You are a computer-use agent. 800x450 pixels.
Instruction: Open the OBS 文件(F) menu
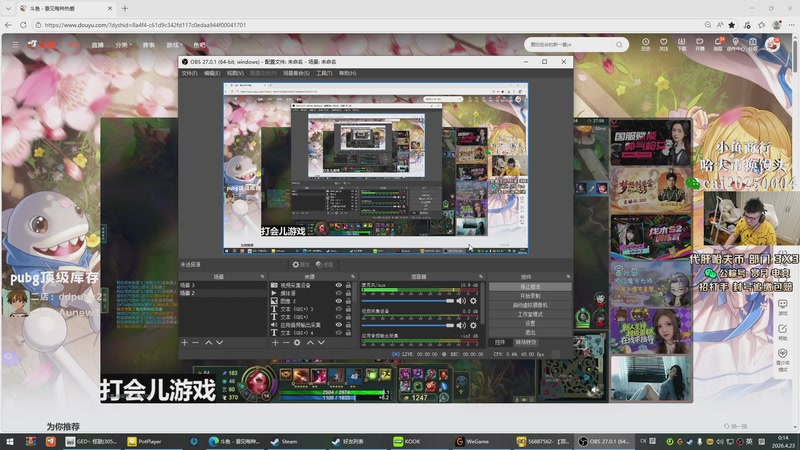click(x=189, y=73)
